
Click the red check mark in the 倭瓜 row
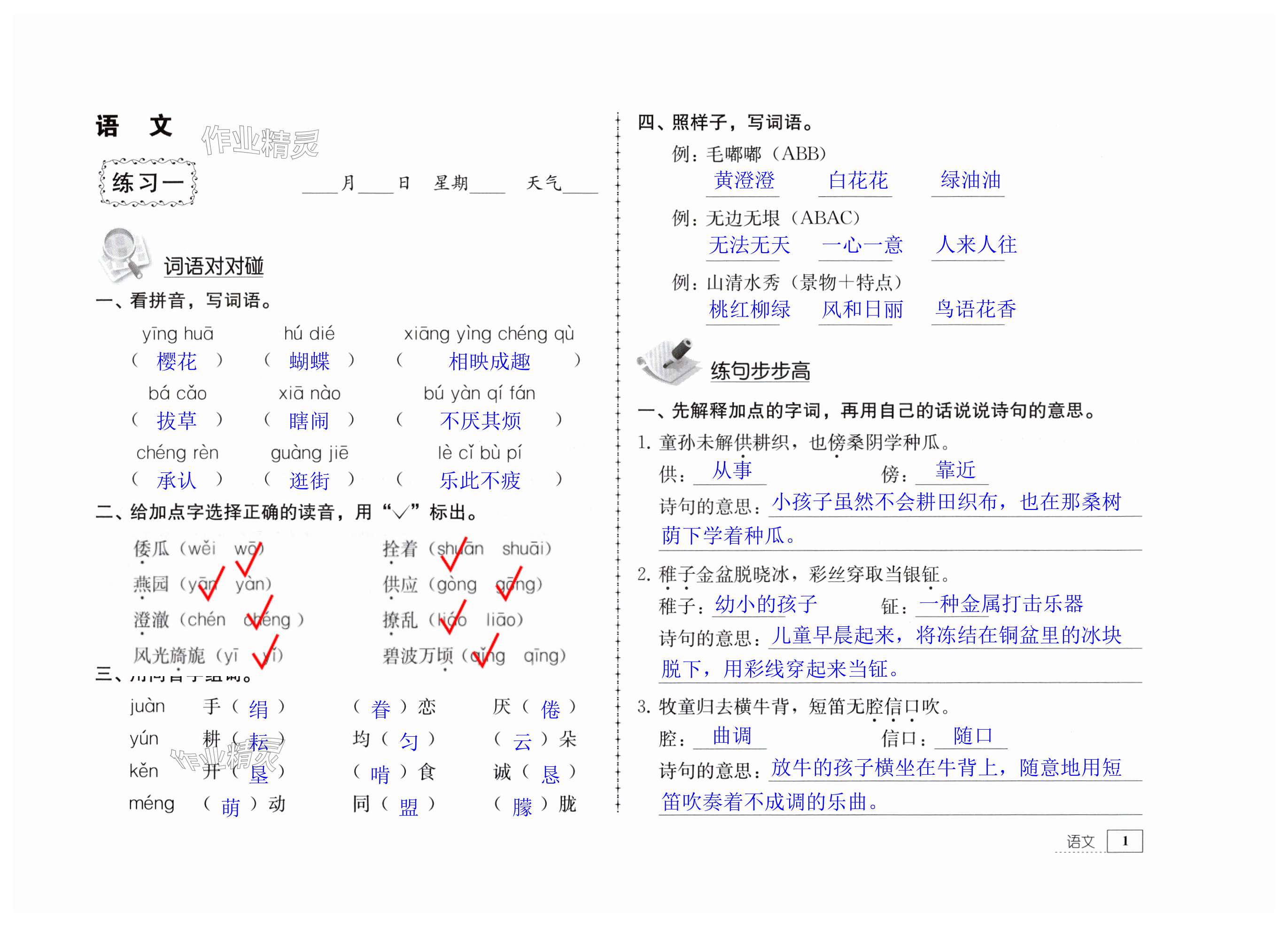tap(249, 558)
